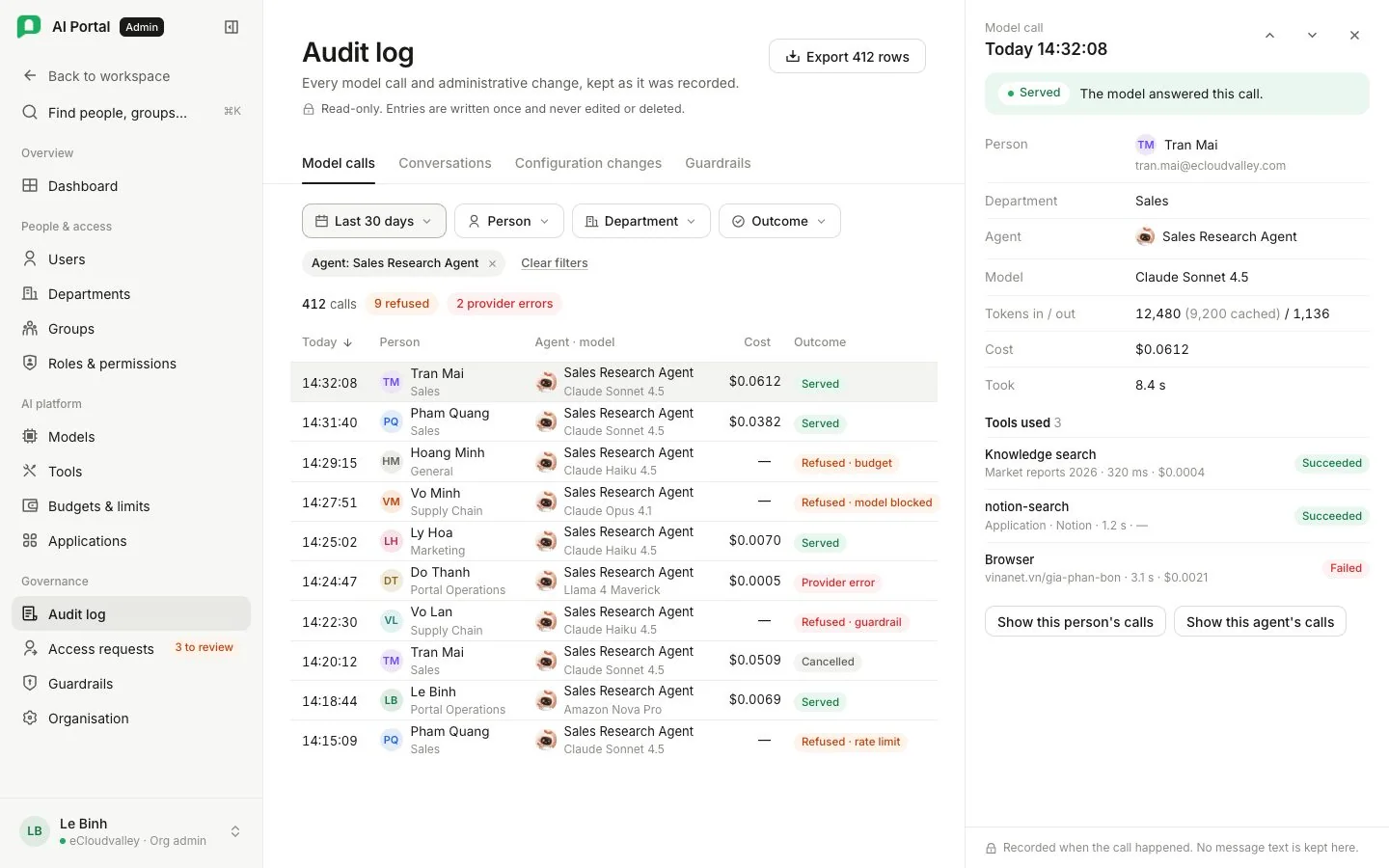Open Budgets & limits
This screenshot has height=868, width=1389.
131,505
